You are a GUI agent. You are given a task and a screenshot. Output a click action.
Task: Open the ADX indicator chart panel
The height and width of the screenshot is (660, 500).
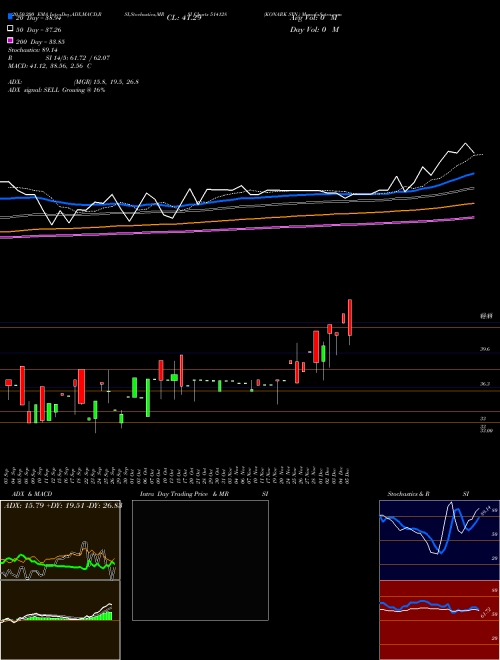tap(60, 540)
